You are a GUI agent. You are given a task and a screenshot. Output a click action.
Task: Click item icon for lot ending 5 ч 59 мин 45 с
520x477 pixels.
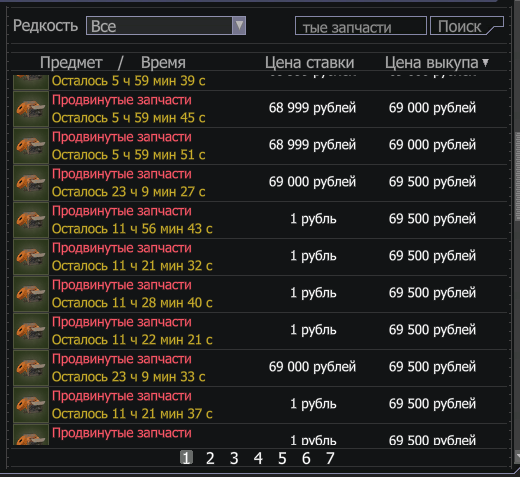[31, 109]
